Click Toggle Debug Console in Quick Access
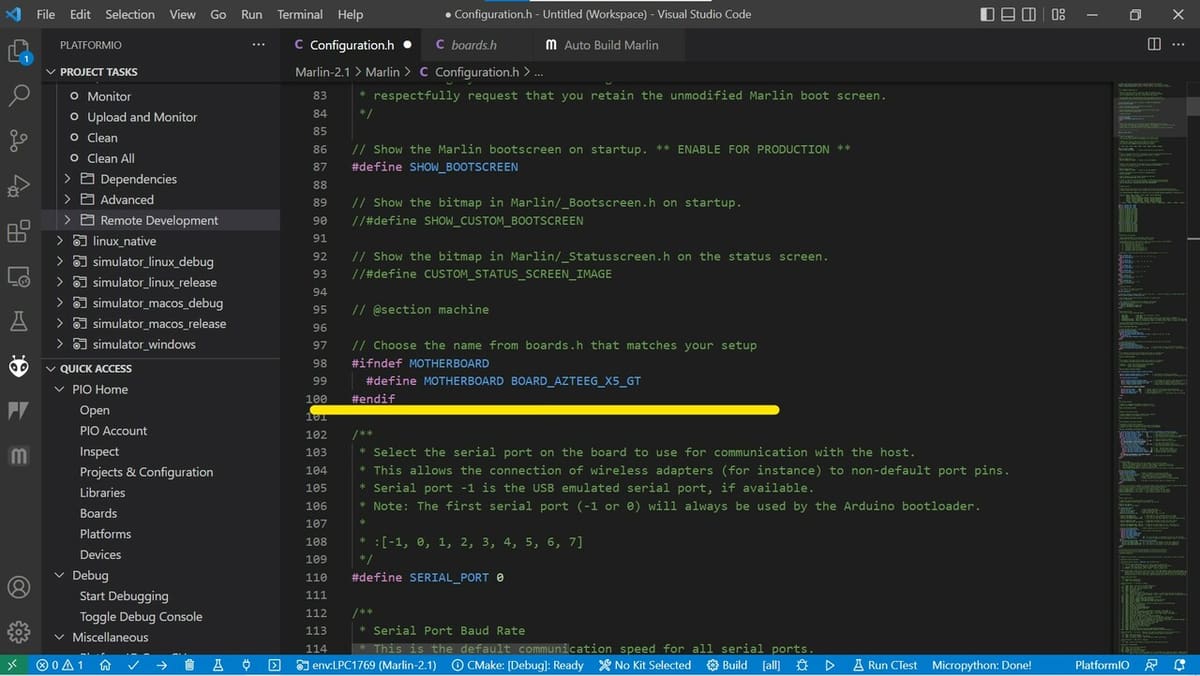The height and width of the screenshot is (676, 1200). [x=141, y=617]
